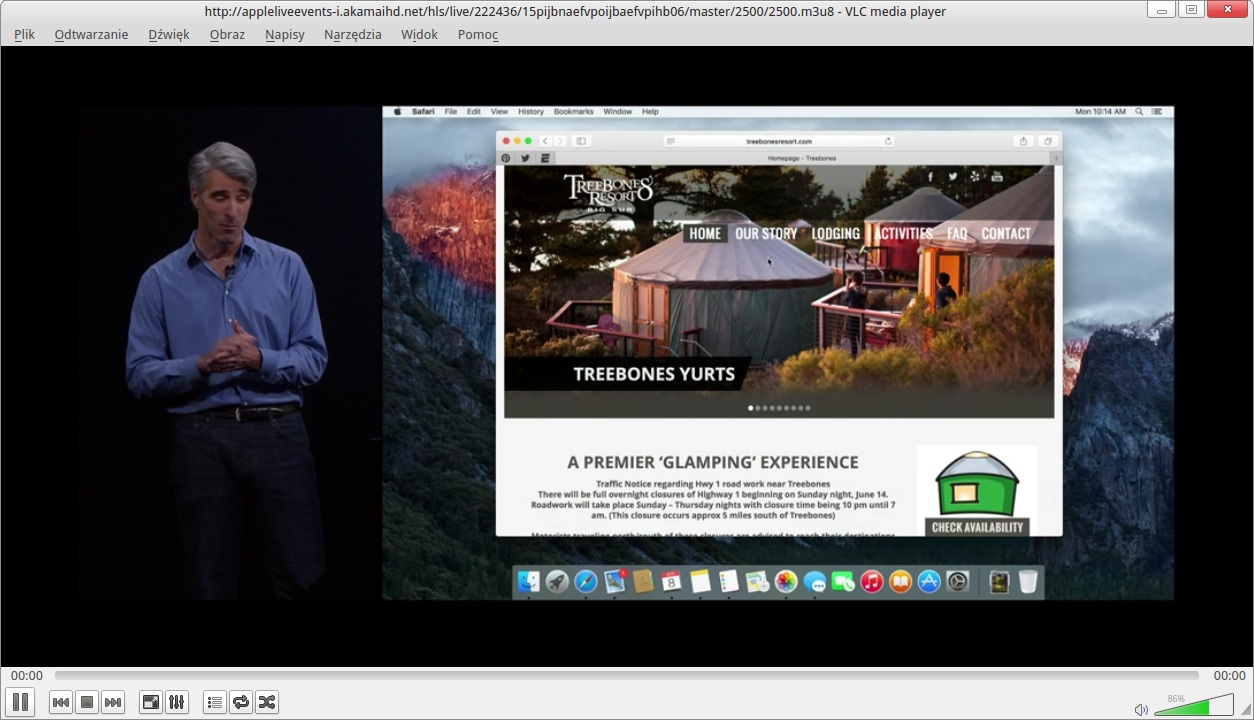
Task: Click the remaining time label on right
Action: [x=1229, y=676]
